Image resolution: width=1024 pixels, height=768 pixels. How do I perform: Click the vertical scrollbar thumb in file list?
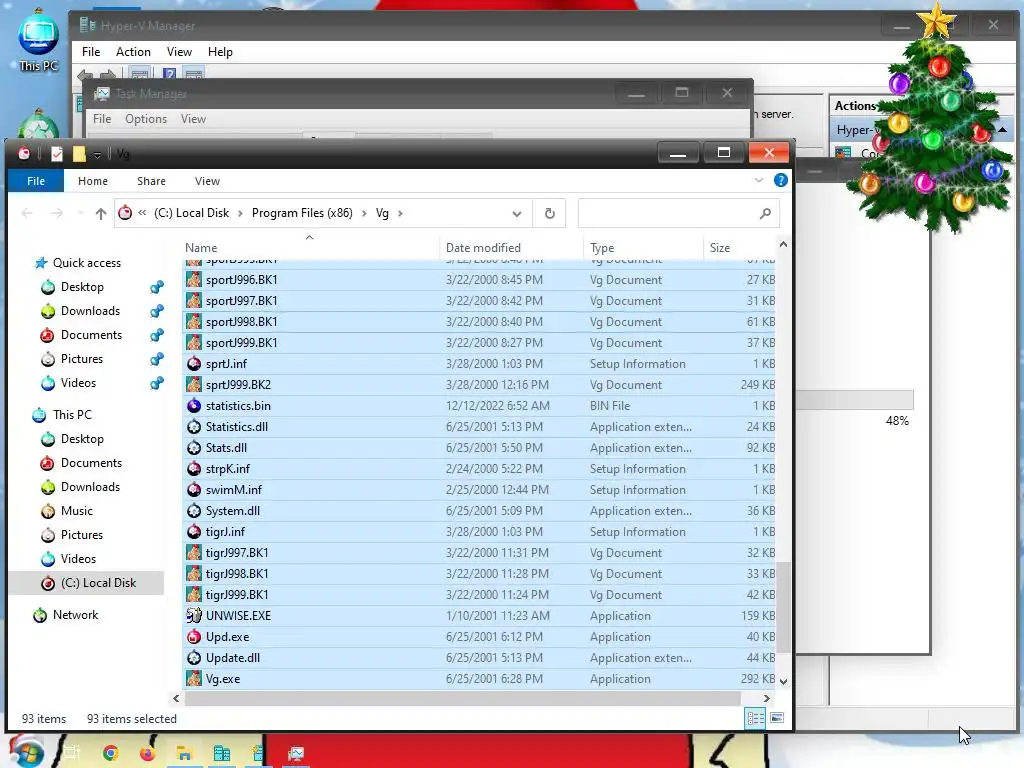click(784, 607)
